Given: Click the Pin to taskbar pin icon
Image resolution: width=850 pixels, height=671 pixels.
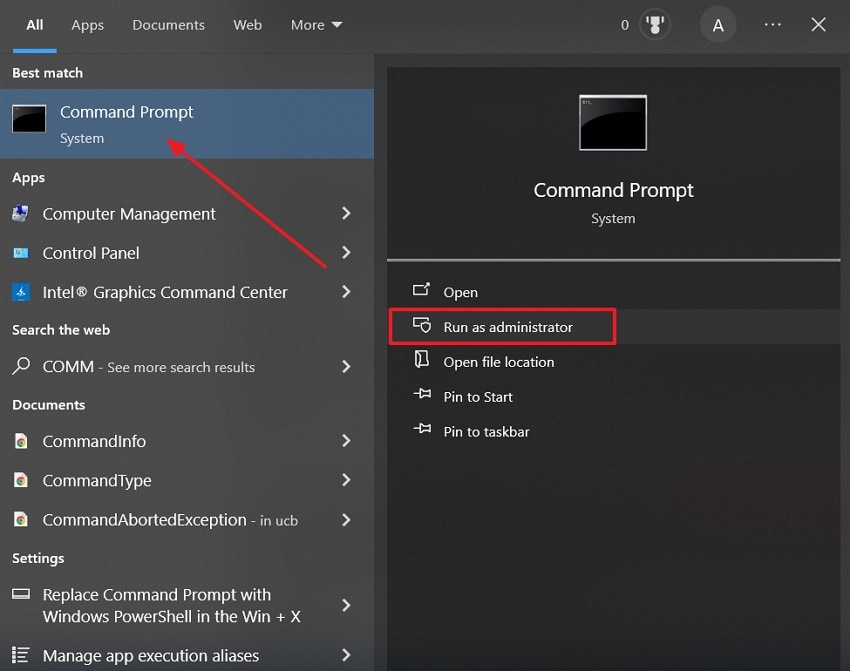Looking at the screenshot, I should click(422, 429).
